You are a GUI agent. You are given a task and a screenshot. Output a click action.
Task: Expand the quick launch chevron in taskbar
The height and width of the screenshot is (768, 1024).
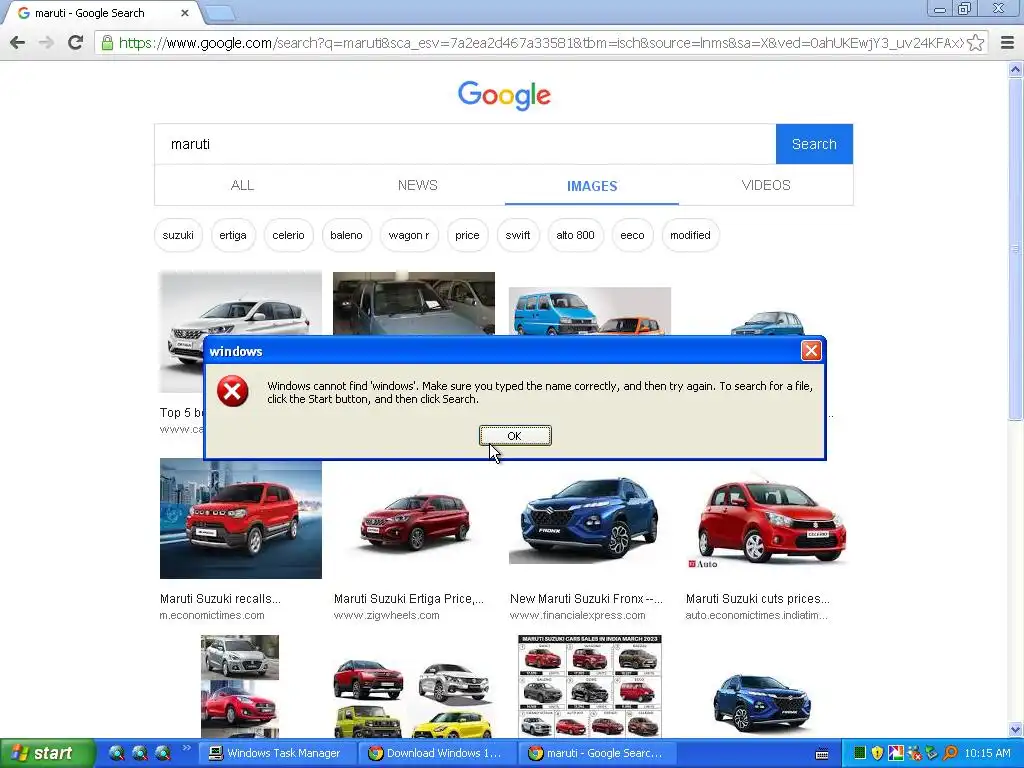coord(187,748)
